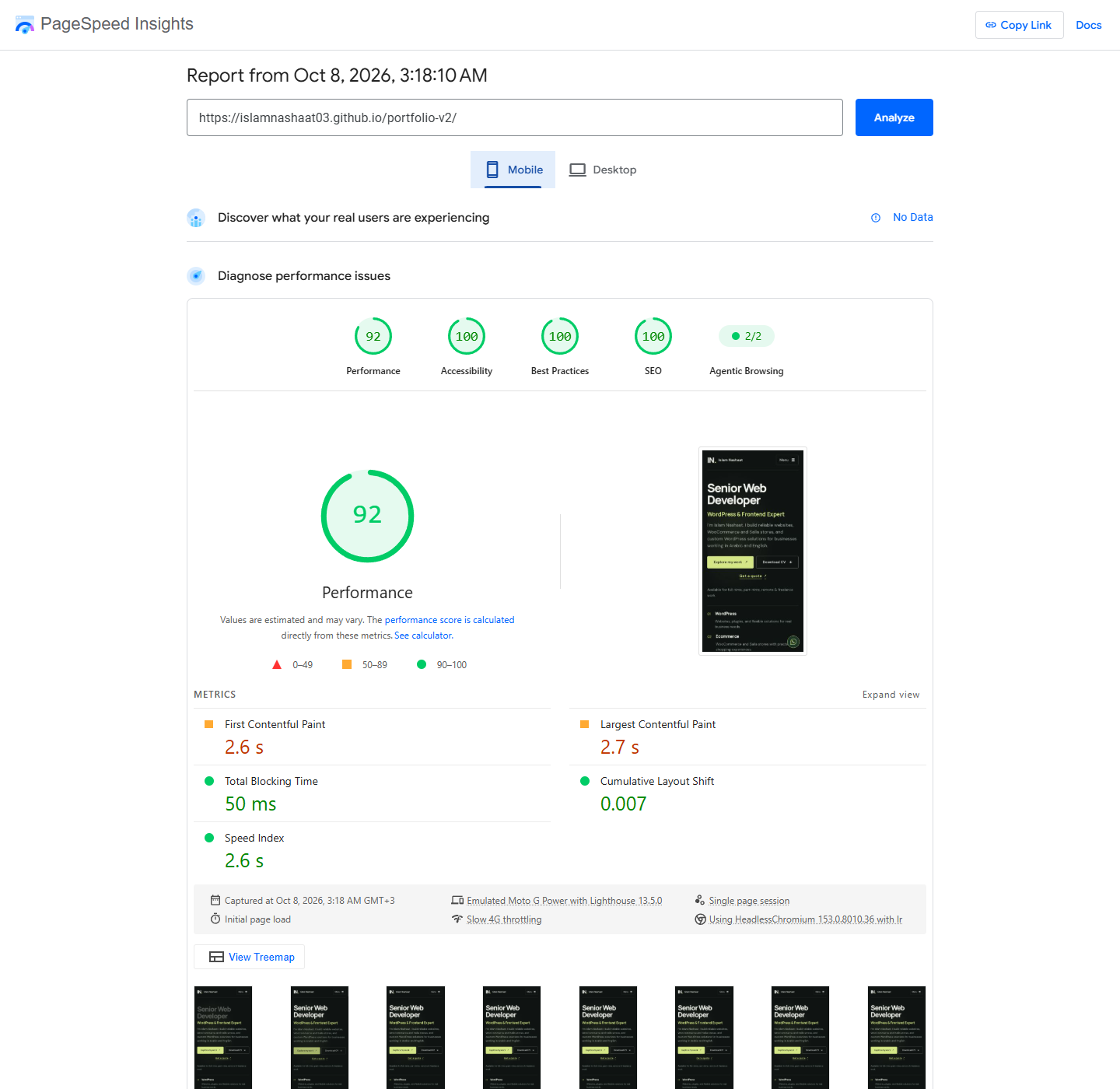1120x1089 pixels.
Task: Click the Chromium icon beside Using HeadlessChromium
Action: pos(700,919)
